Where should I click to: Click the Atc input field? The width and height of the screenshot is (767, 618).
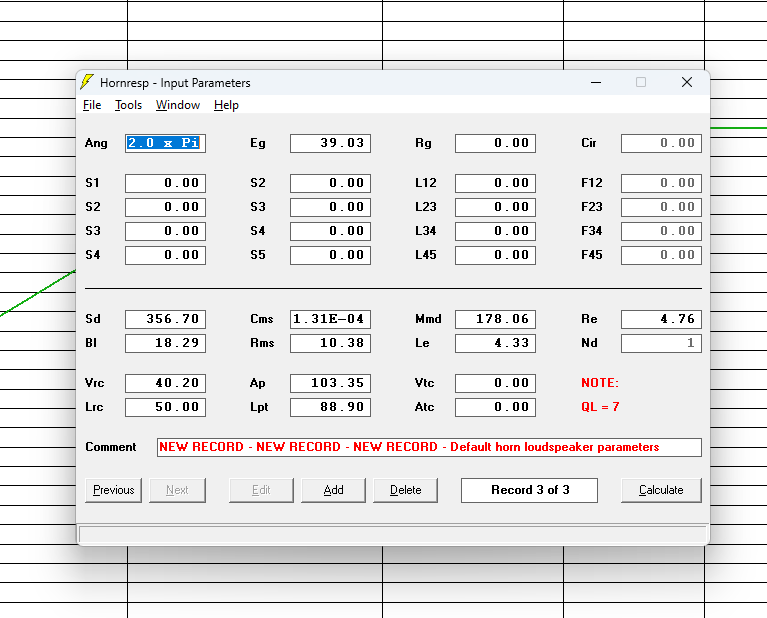(495, 407)
